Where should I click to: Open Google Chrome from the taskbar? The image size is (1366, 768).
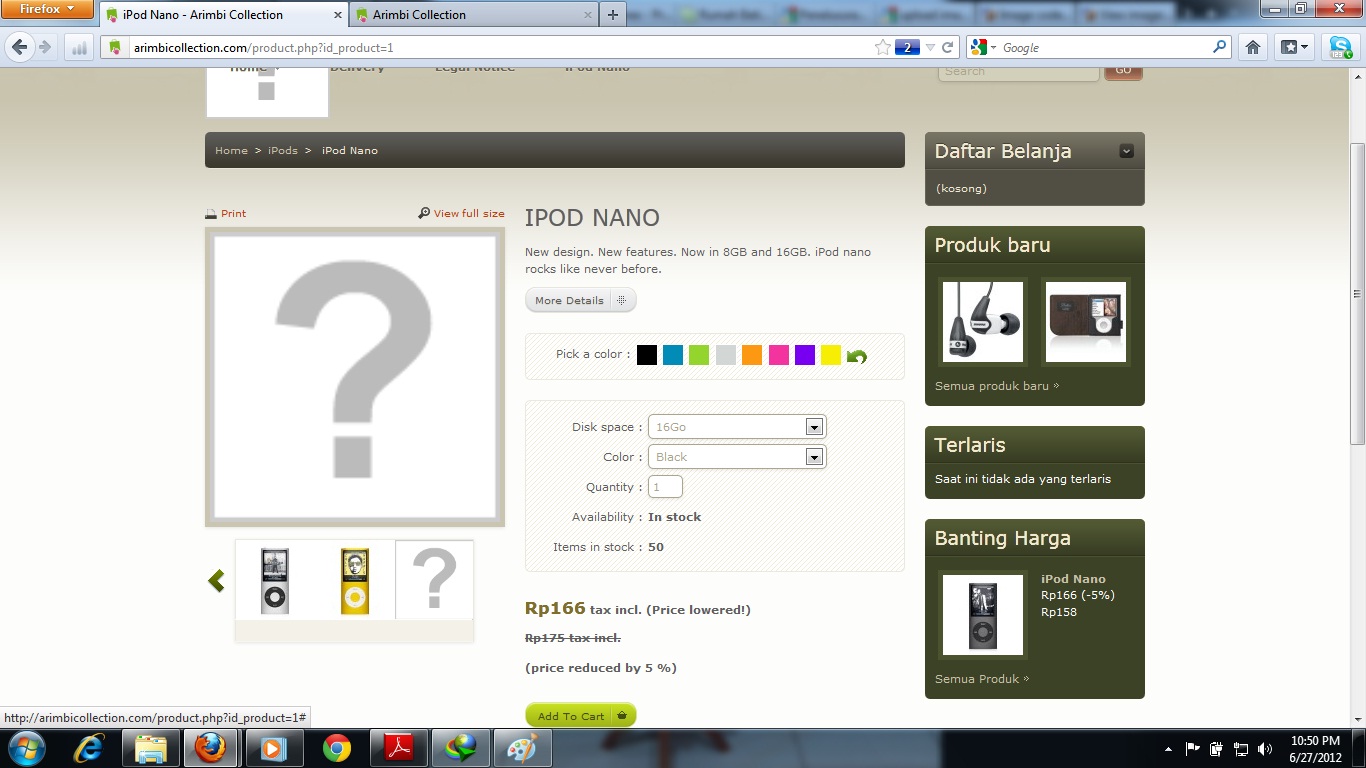tap(337, 748)
